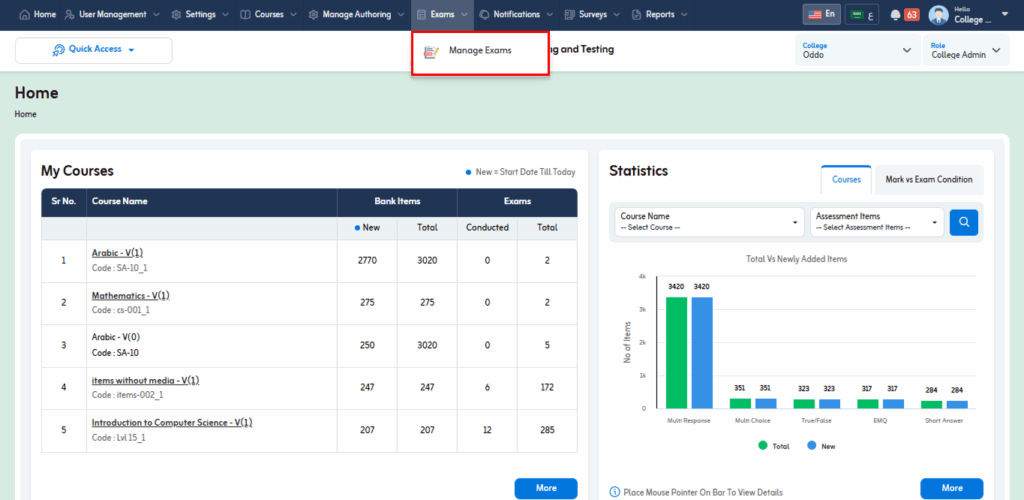Click More button under My Courses
This screenshot has height=500, width=1024.
pos(545,488)
